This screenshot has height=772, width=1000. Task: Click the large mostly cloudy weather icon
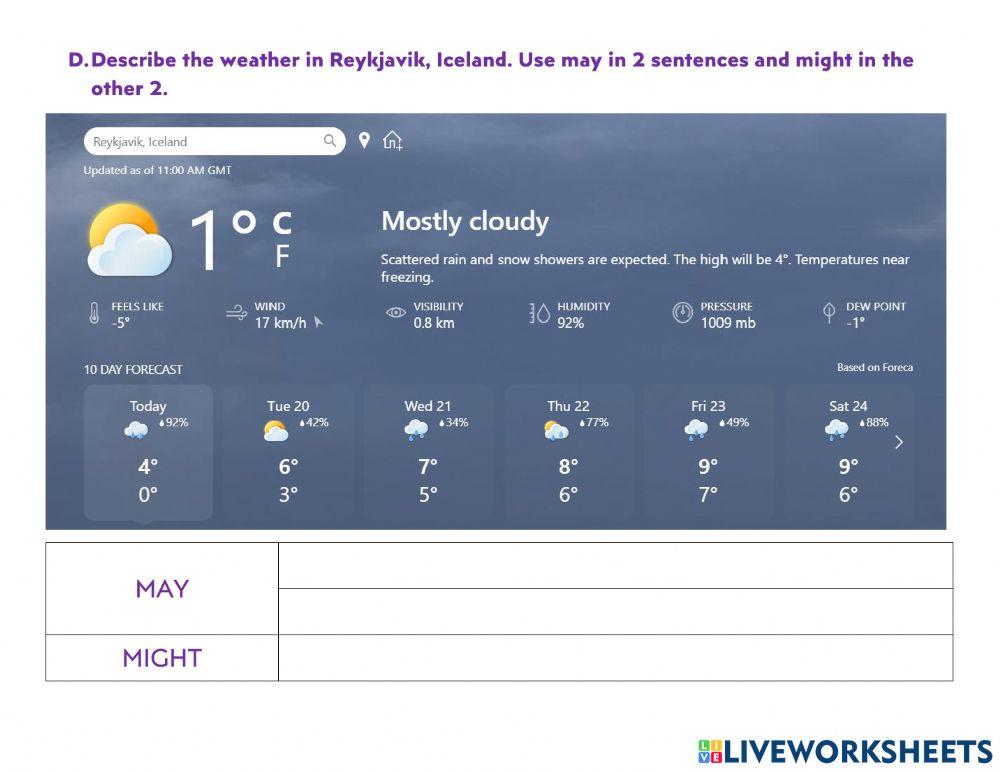[x=128, y=241]
